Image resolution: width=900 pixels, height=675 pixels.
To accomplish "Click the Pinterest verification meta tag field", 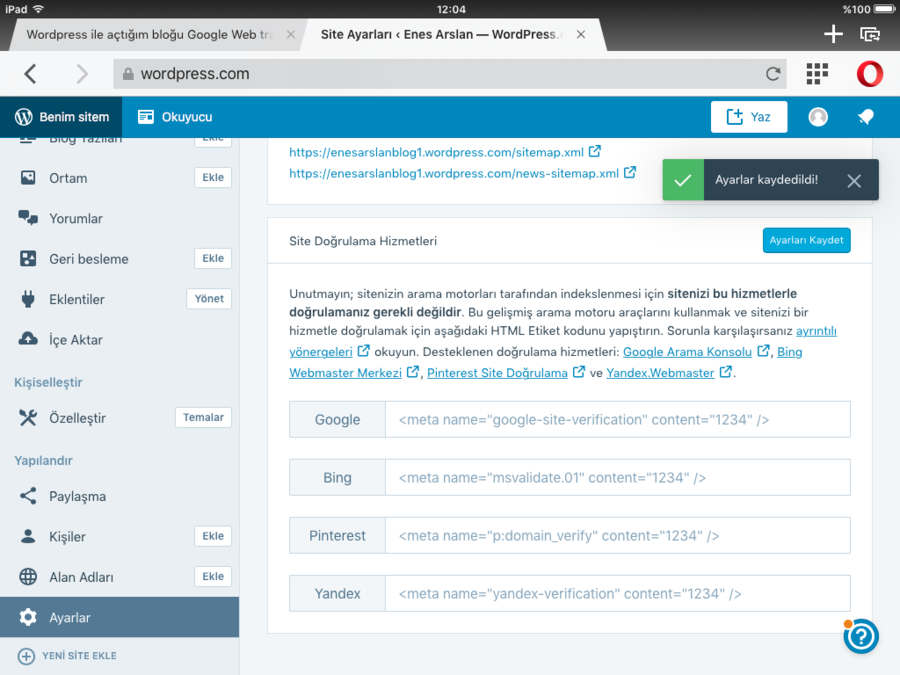I will point(618,536).
